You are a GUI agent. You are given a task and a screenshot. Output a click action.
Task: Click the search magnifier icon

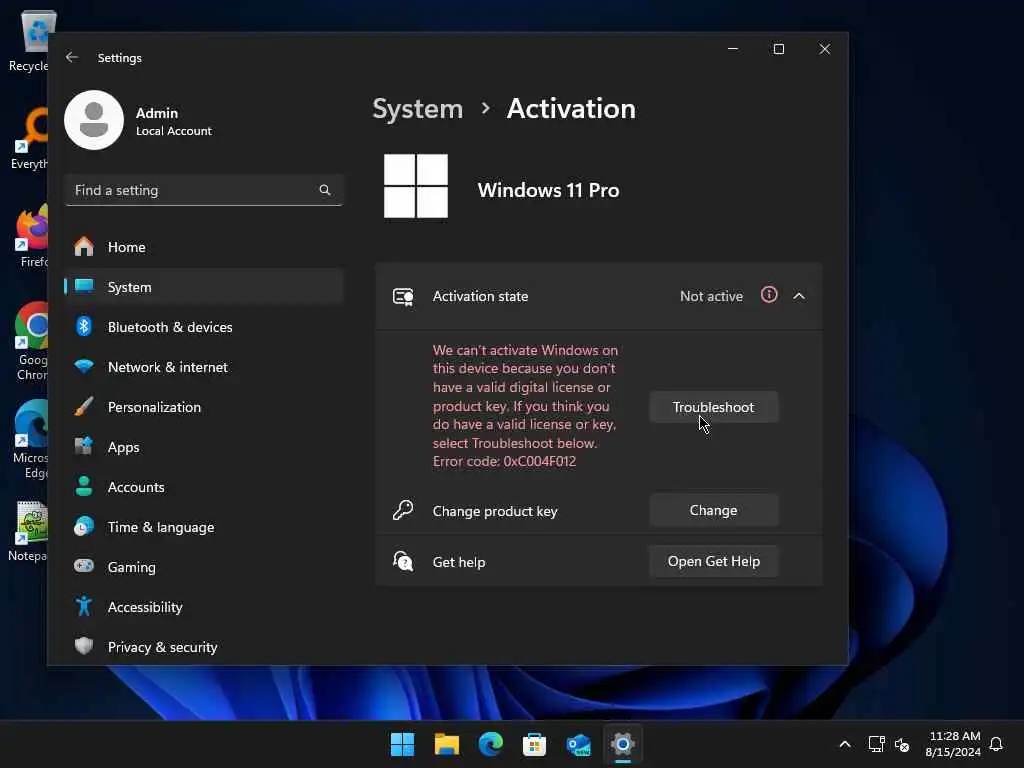(x=325, y=190)
